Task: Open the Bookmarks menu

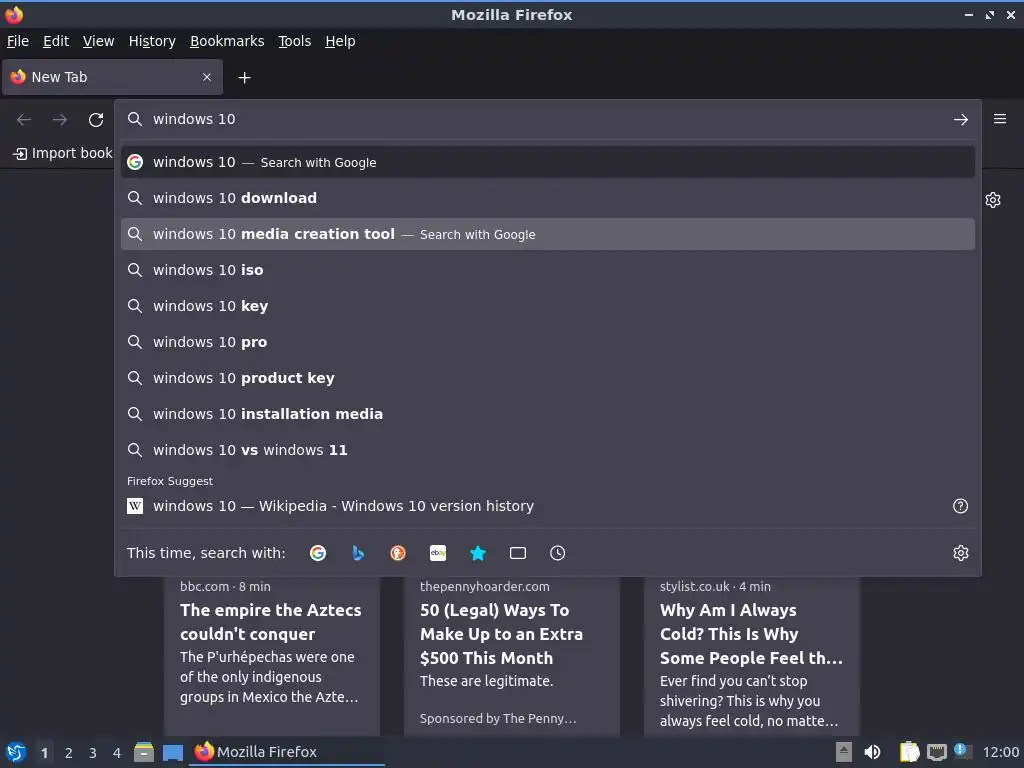Action: tap(227, 41)
